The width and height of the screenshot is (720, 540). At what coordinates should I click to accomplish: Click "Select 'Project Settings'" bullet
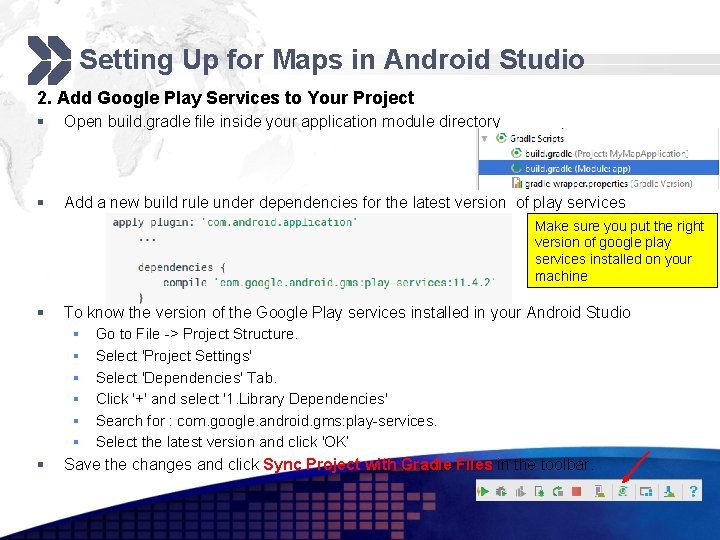pyautogui.click(x=174, y=356)
